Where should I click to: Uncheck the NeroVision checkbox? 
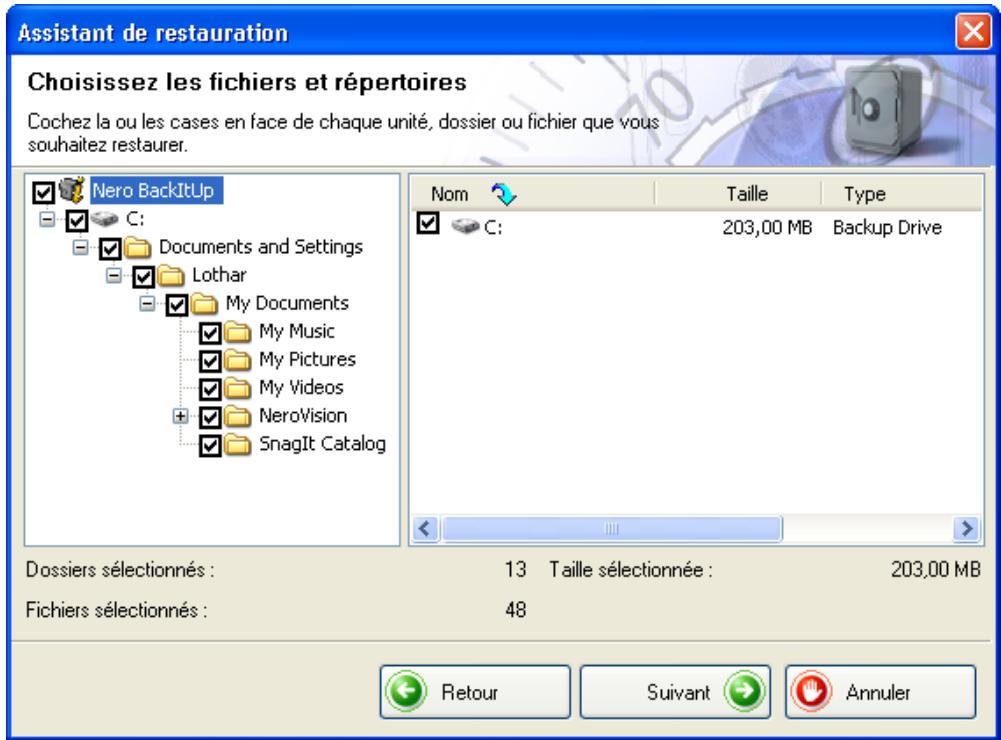[x=210, y=418]
